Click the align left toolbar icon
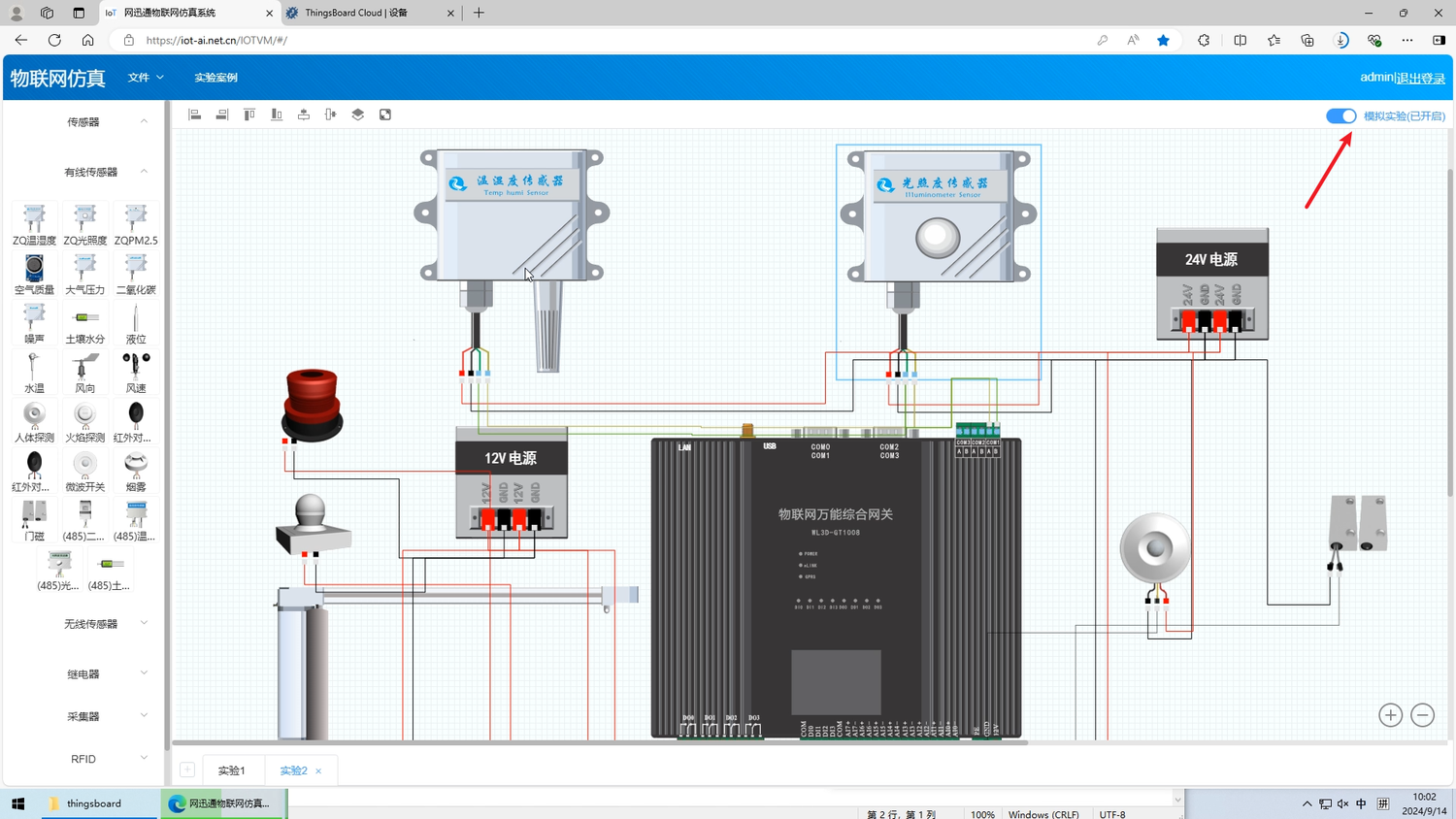This screenshot has height=819, width=1456. (x=195, y=115)
